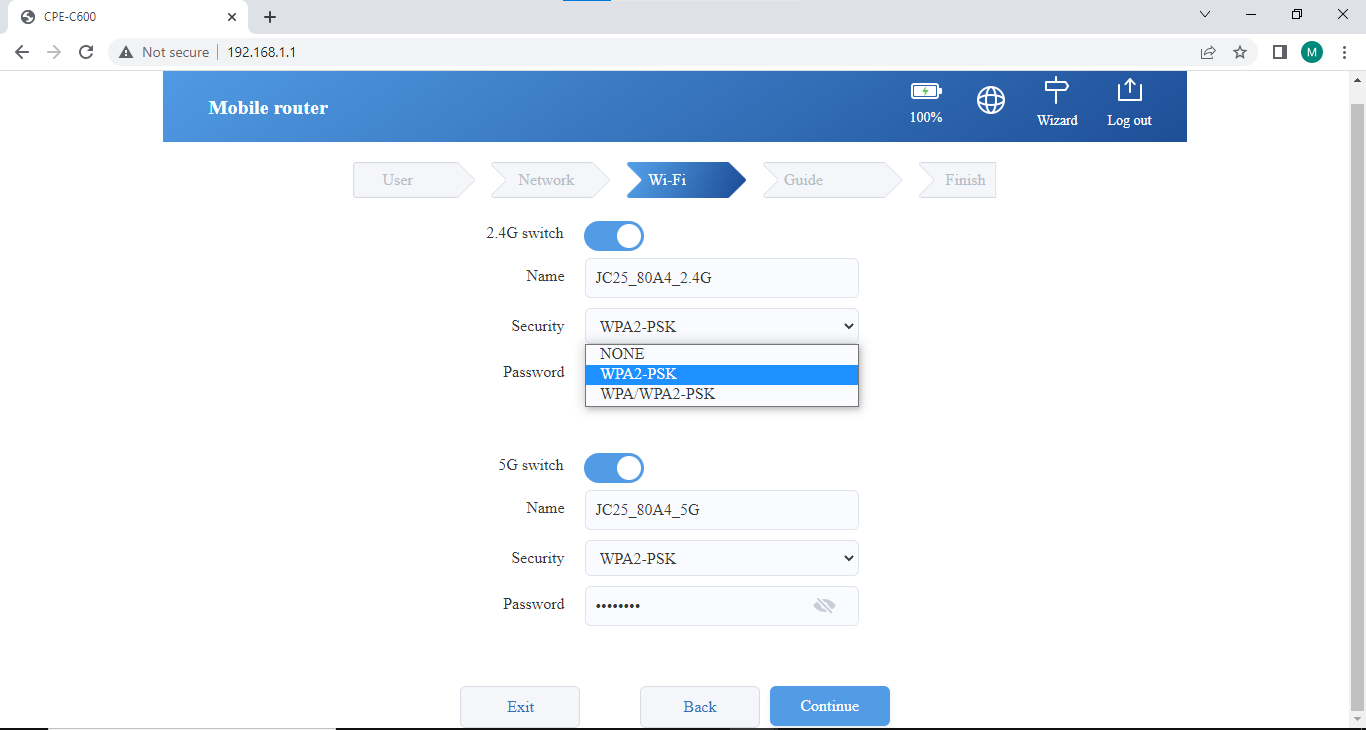This screenshot has width=1366, height=730.
Task: Click the 5G Password field
Action: [721, 606]
